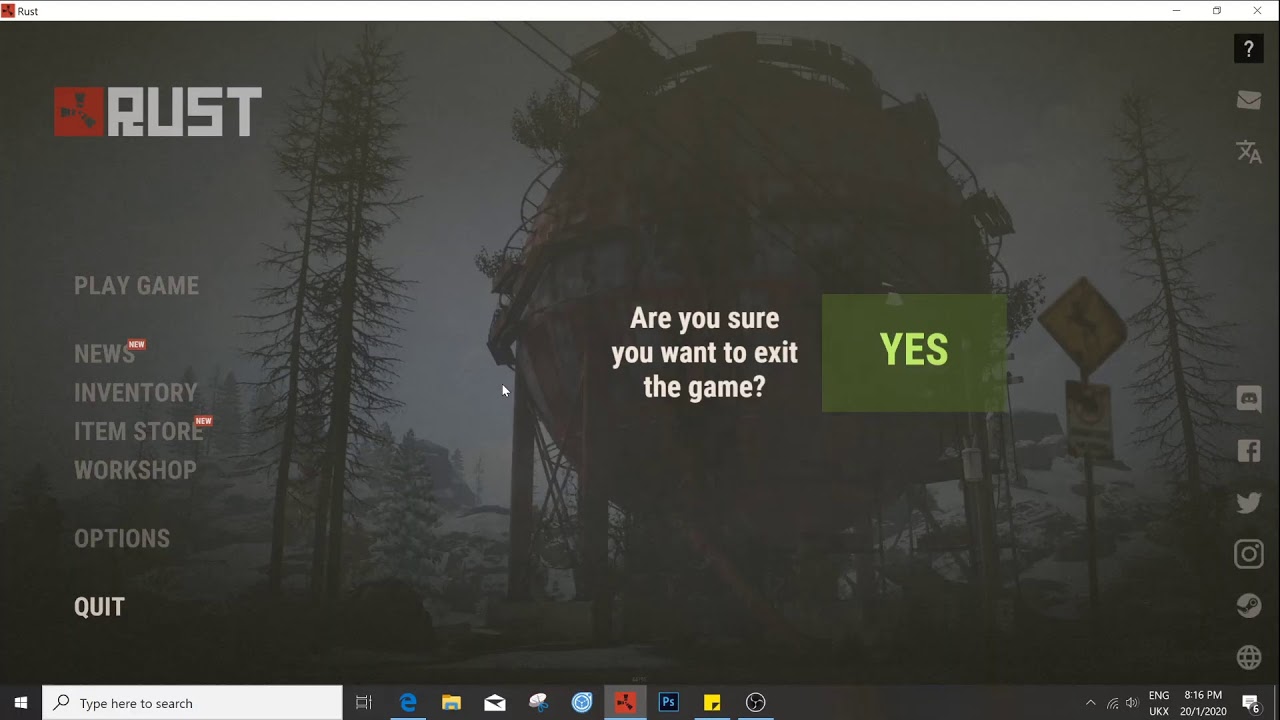Switch to Rust in the taskbar
1280x720 pixels.
pyautogui.click(x=625, y=703)
